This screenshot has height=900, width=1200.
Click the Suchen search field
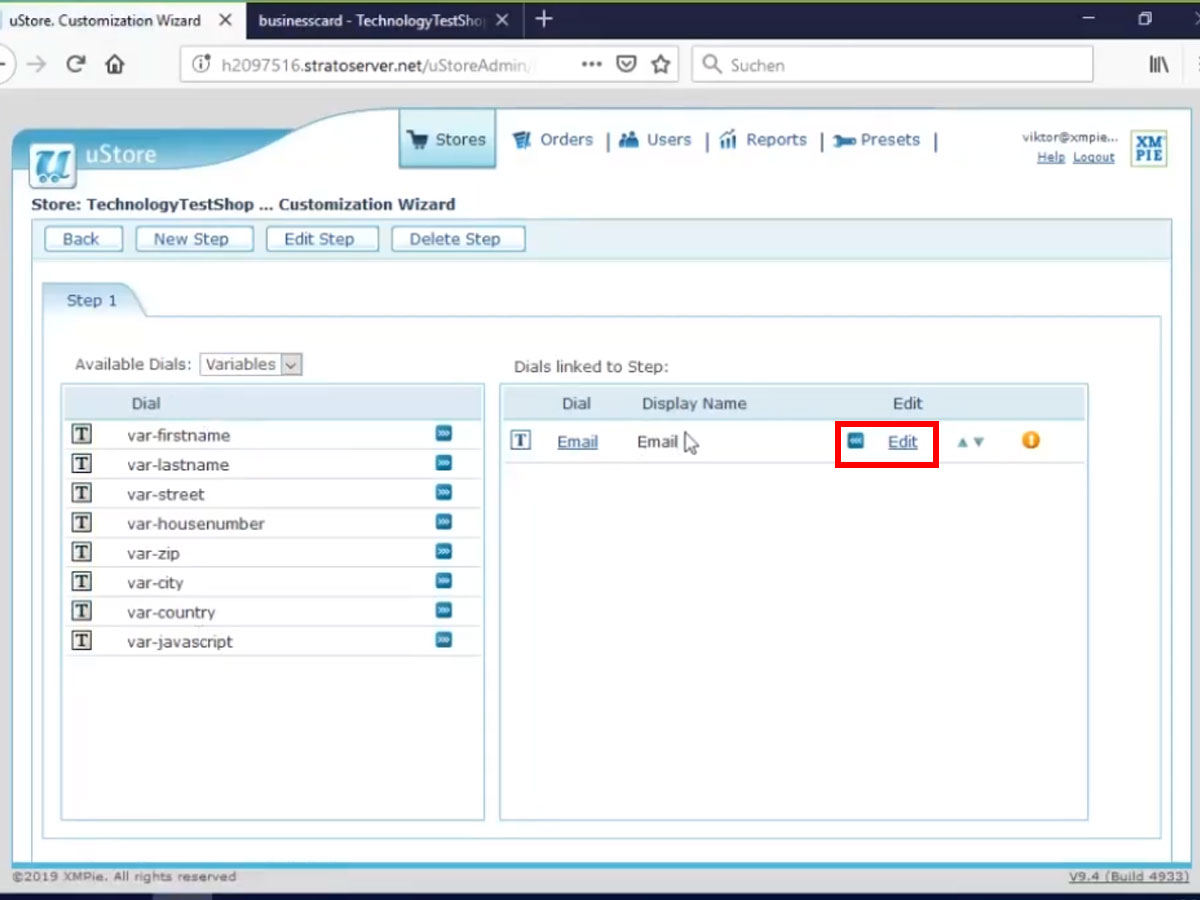892,65
